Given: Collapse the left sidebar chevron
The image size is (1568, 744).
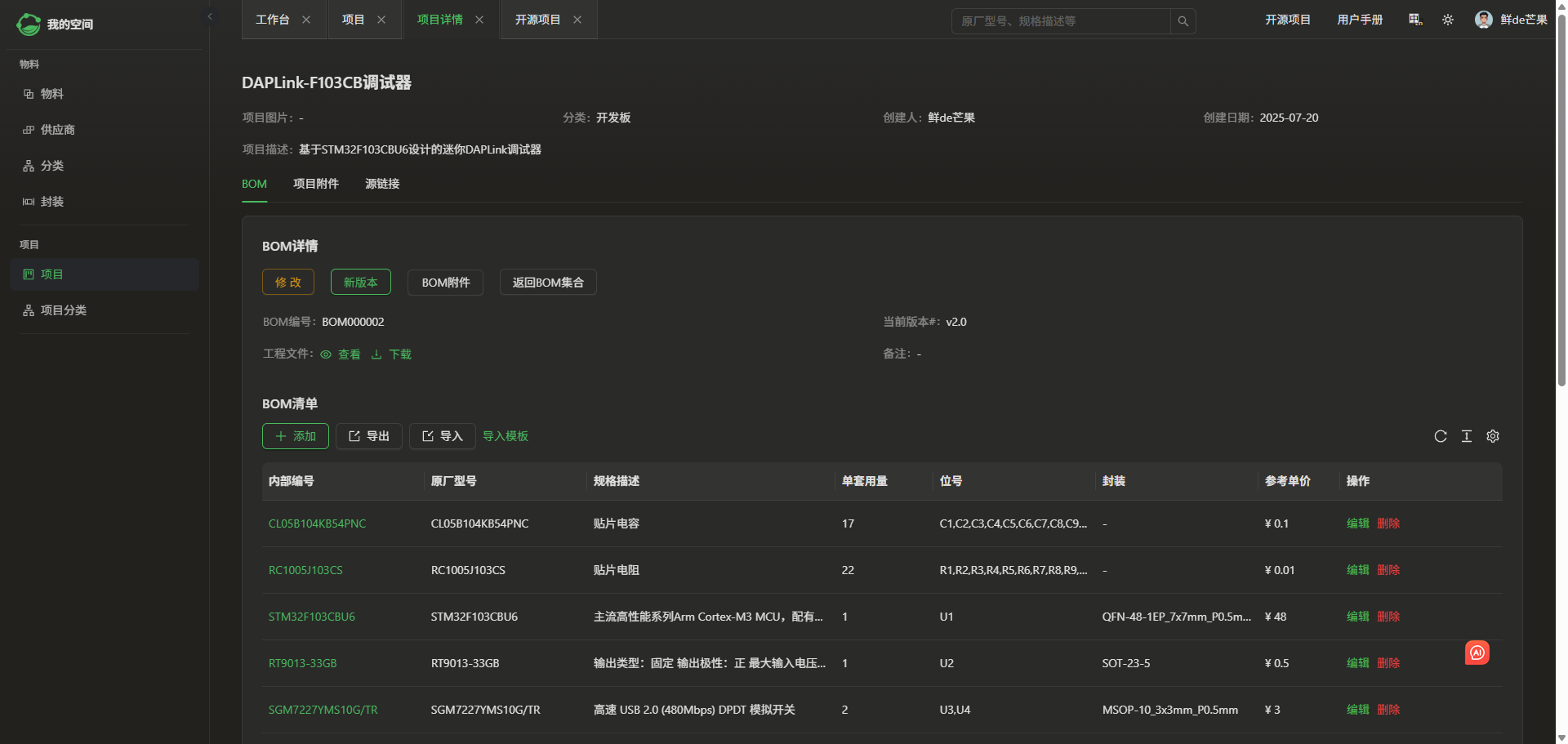Looking at the screenshot, I should 210,16.
